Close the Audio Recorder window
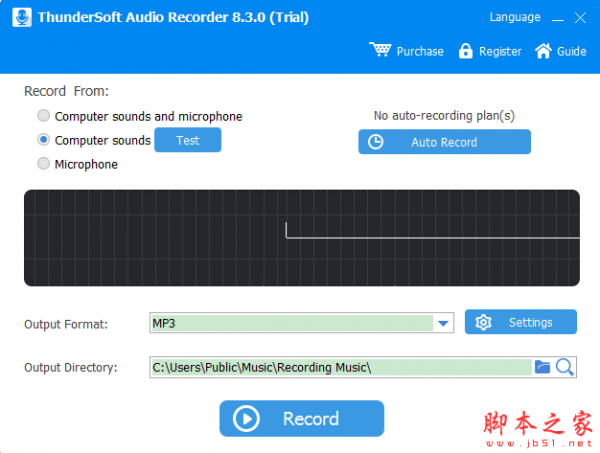600x453 pixels. click(x=580, y=18)
